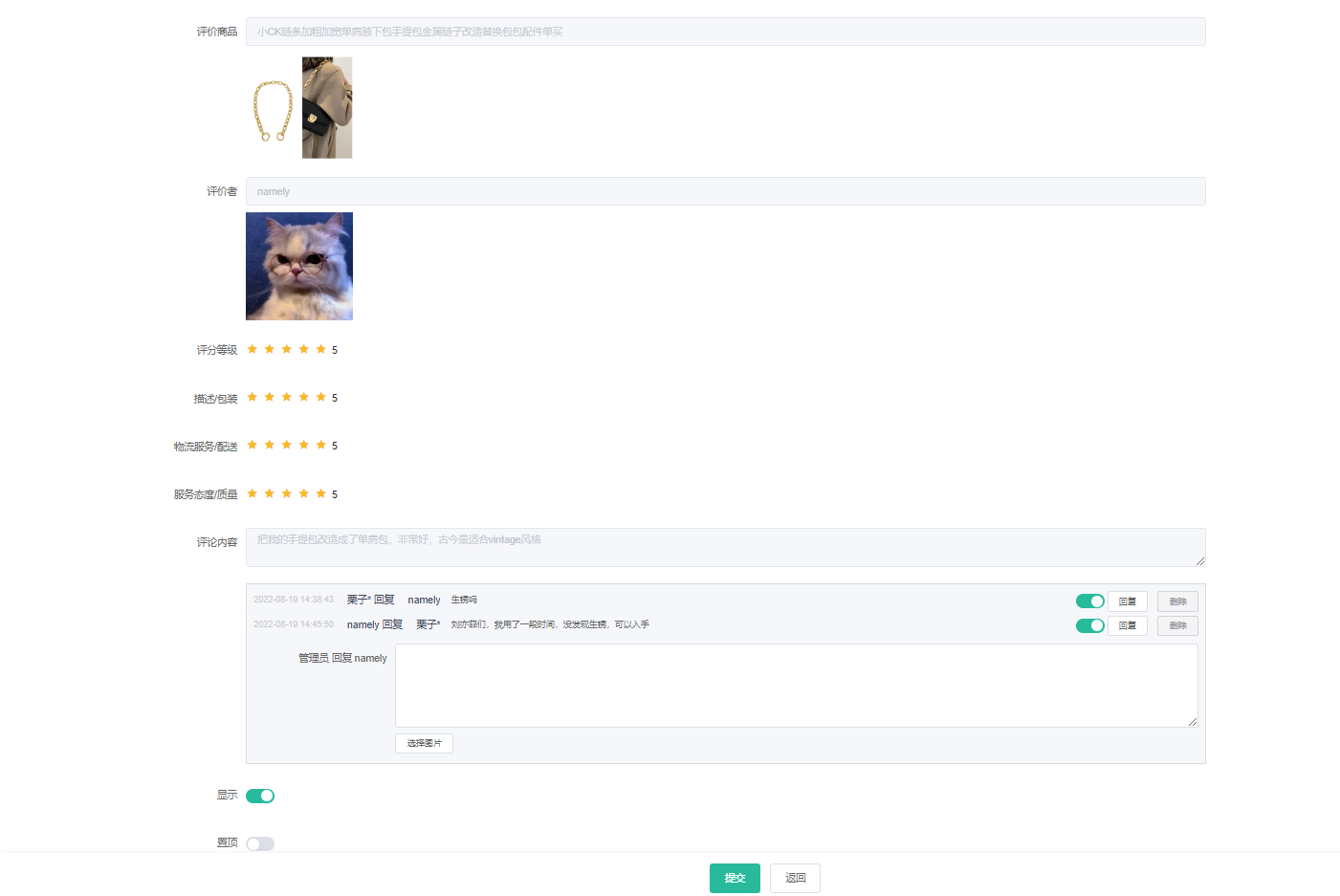Click fifth star in 描述/包装 rating
The height and width of the screenshot is (896, 1340).
321,397
